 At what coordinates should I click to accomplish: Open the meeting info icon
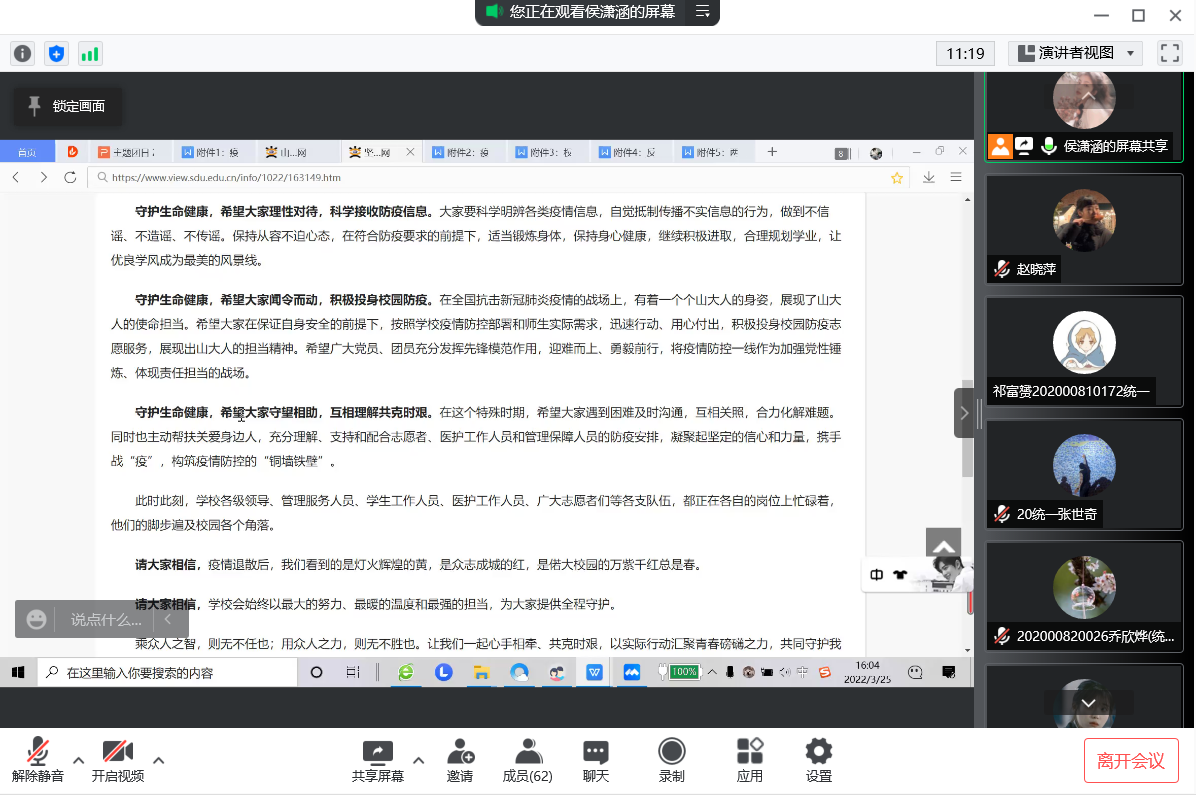(x=22, y=54)
